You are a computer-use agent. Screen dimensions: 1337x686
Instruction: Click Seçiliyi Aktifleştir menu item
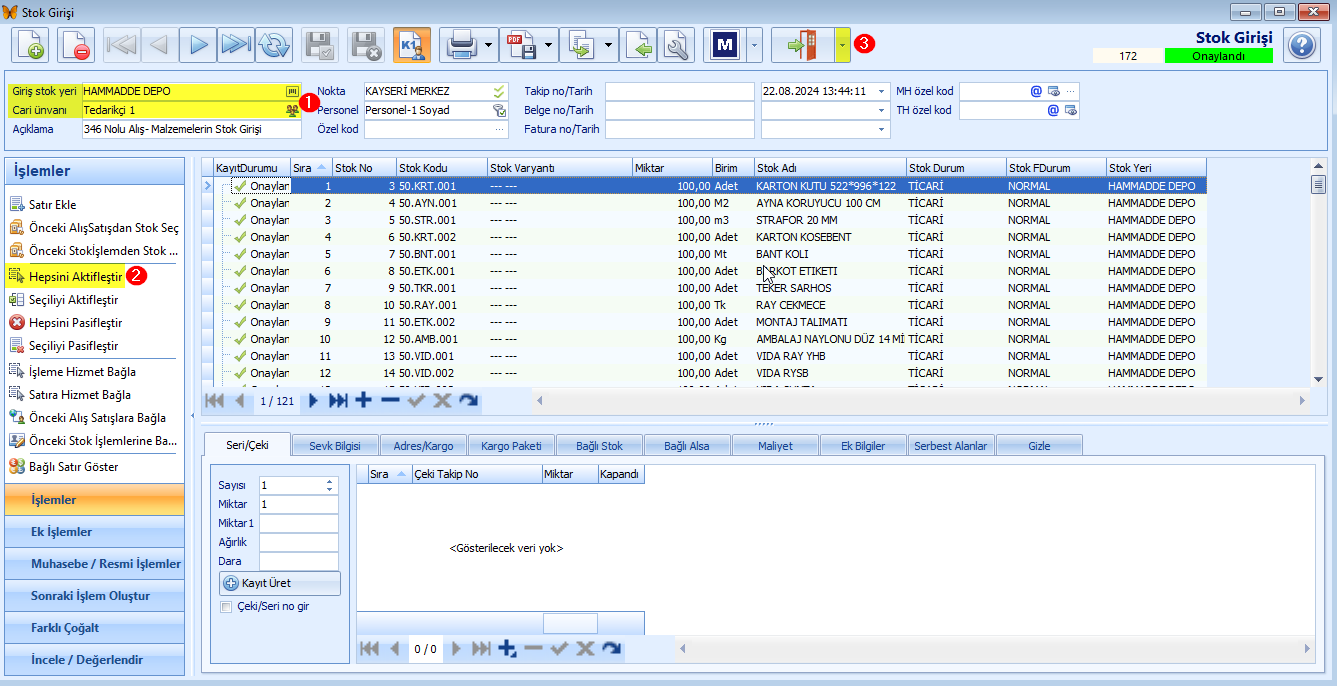(64, 300)
